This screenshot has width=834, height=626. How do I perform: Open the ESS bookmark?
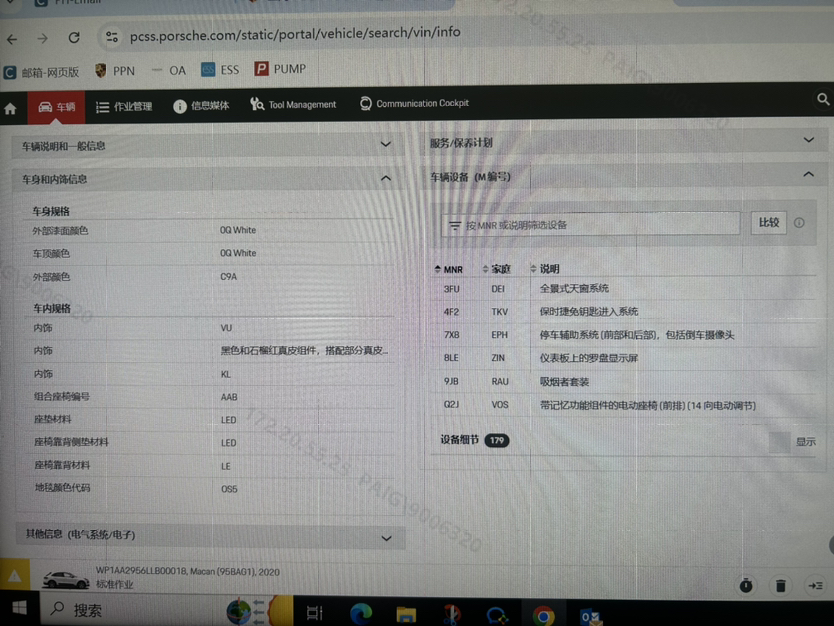(220, 70)
